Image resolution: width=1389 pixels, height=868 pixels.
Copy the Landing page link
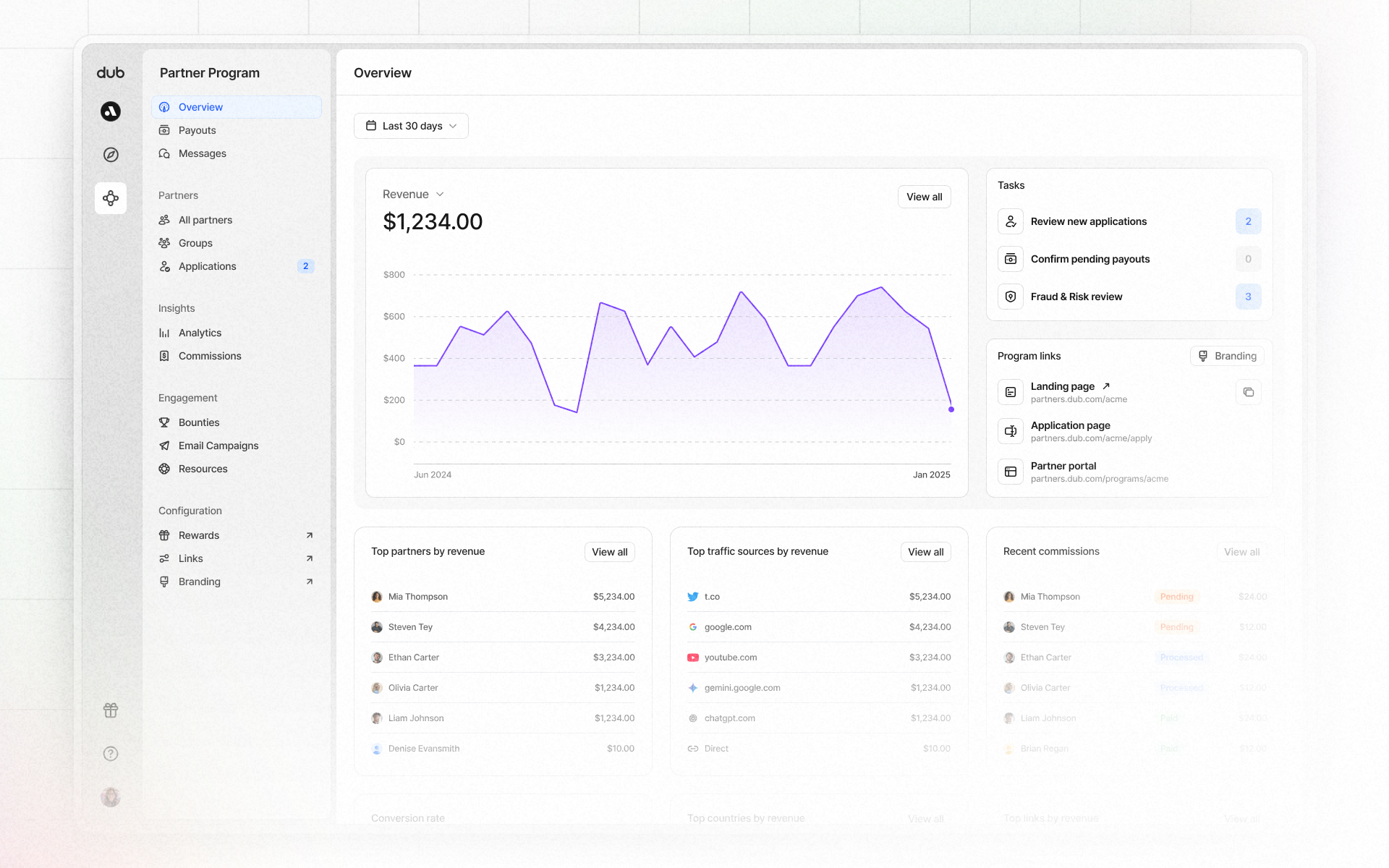coord(1248,392)
